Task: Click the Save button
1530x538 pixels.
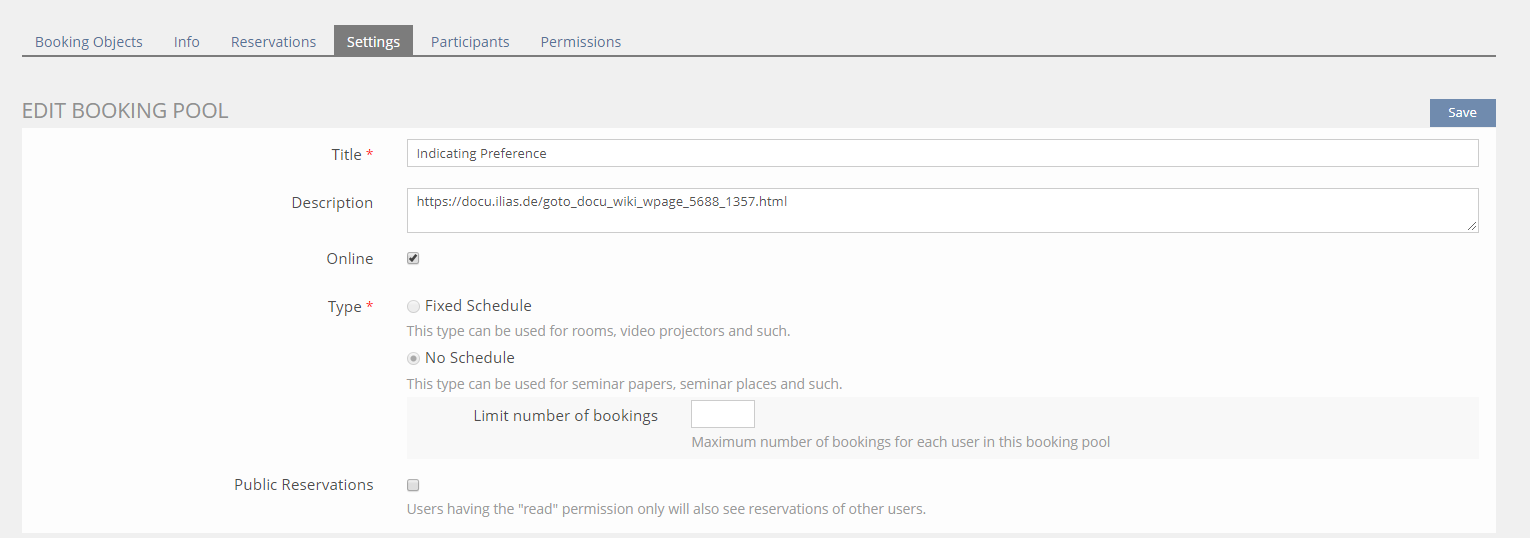Action: coord(1462,113)
